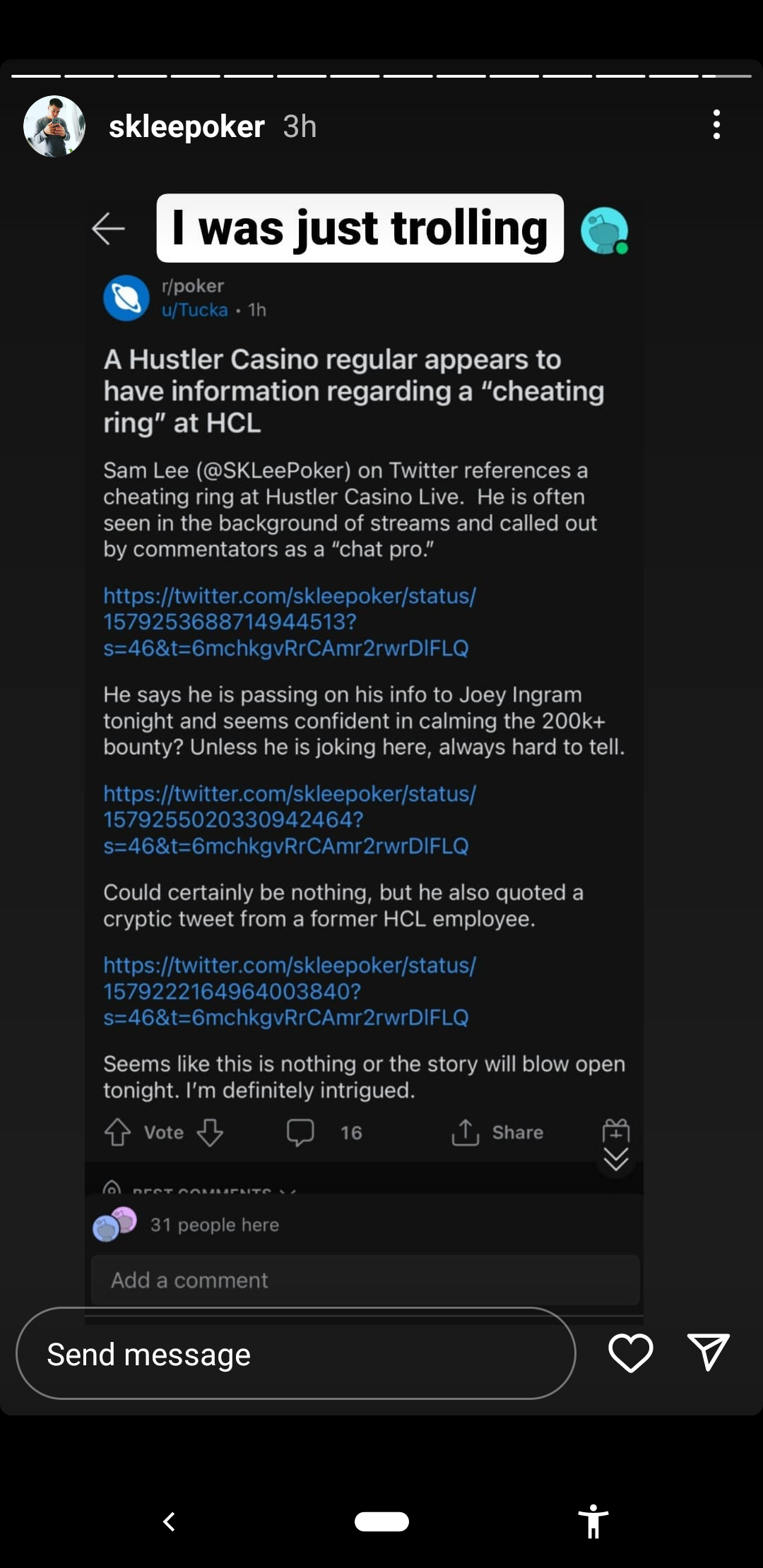This screenshot has height=1568, width=763.
Task: Tap the gift award icon
Action: (x=615, y=1130)
